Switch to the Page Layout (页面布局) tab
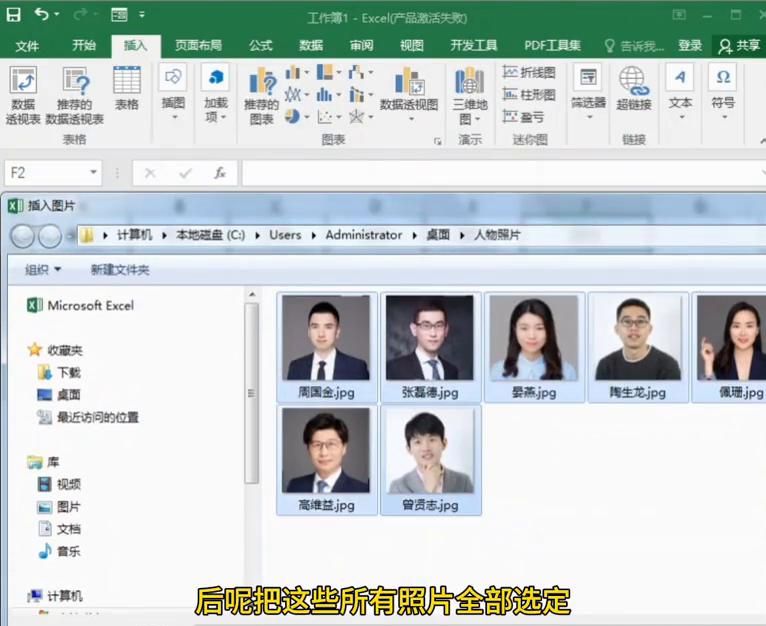Viewport: 766px width, 626px height. pyautogui.click(x=198, y=45)
